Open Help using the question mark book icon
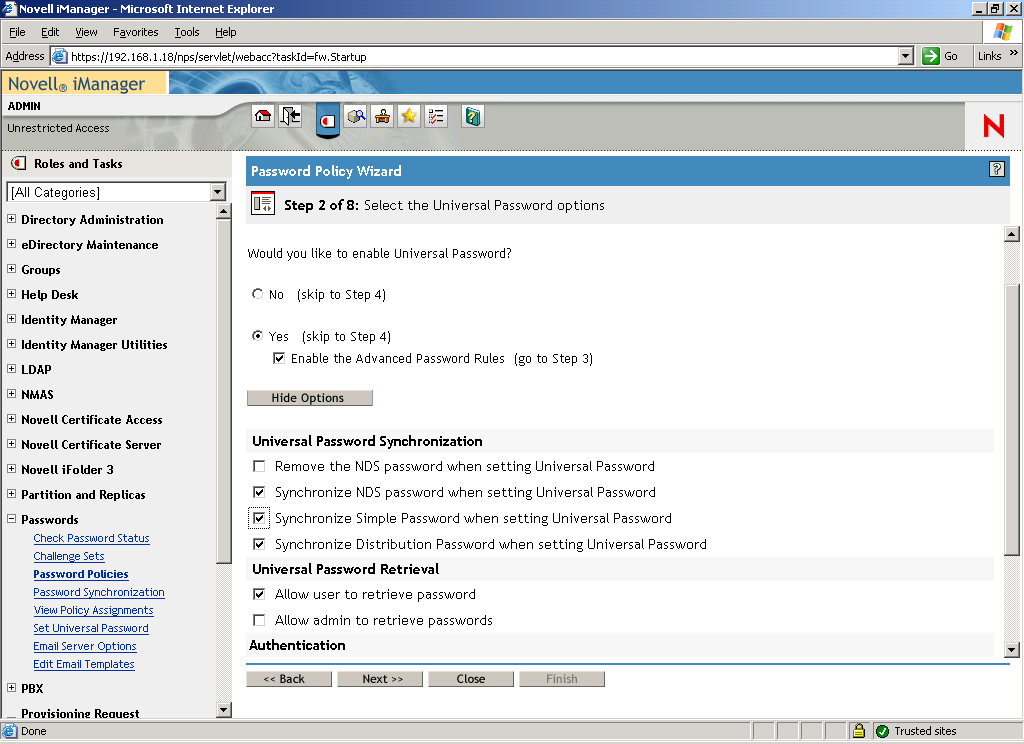Viewport: 1024px width, 744px height. coord(471,116)
